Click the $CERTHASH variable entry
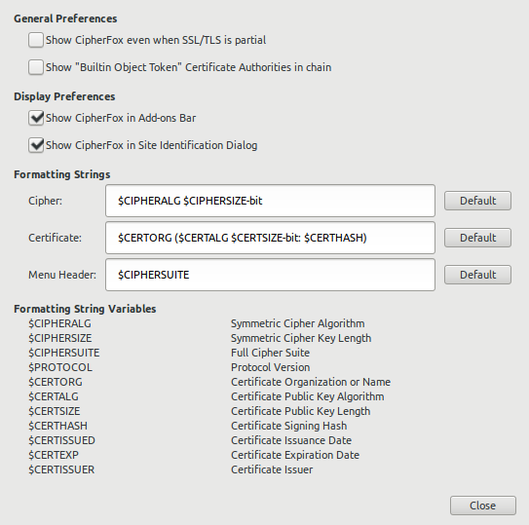 point(58,426)
